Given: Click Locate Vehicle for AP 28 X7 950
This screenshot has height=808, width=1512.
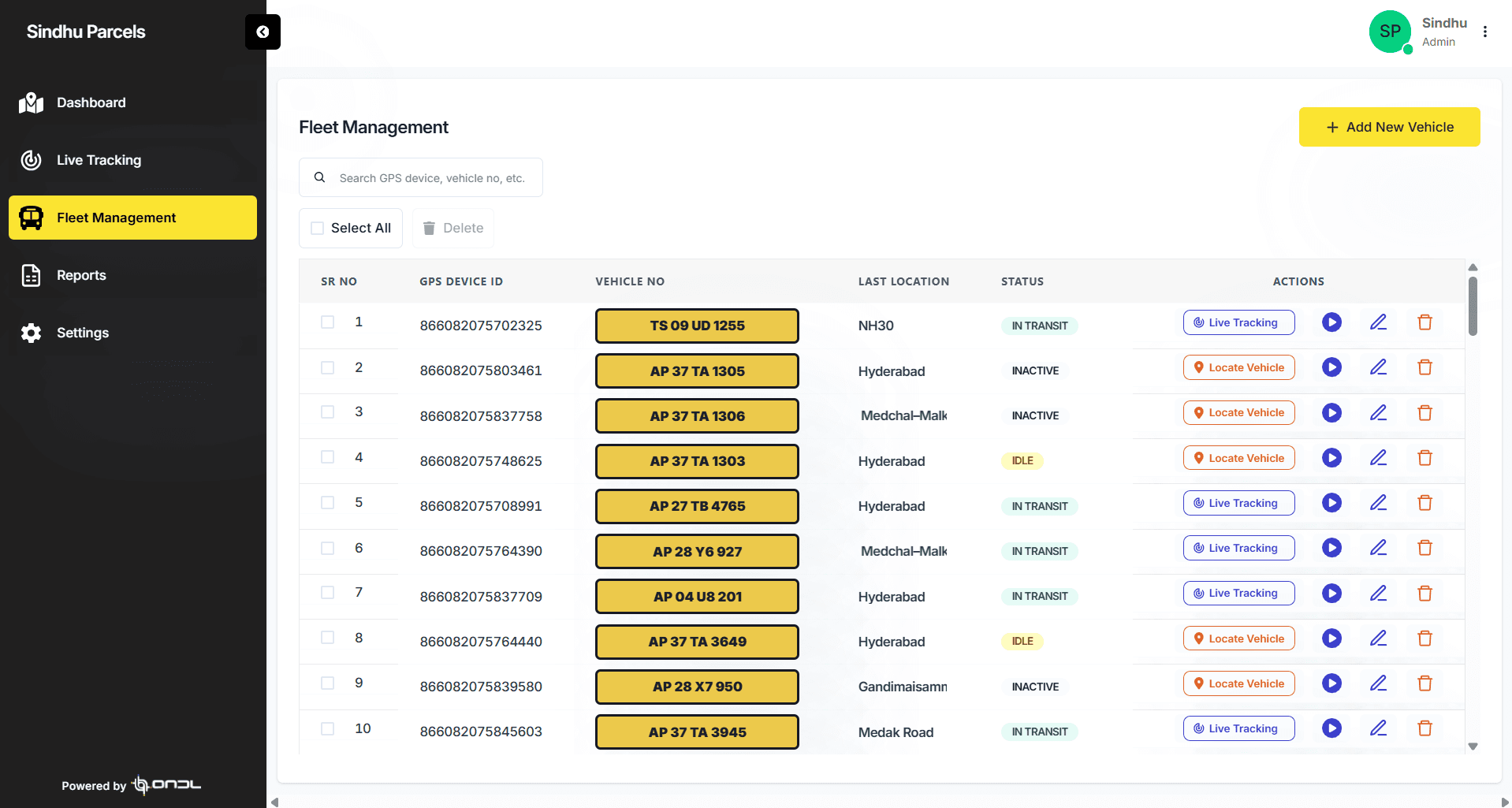Looking at the screenshot, I should [1238, 683].
